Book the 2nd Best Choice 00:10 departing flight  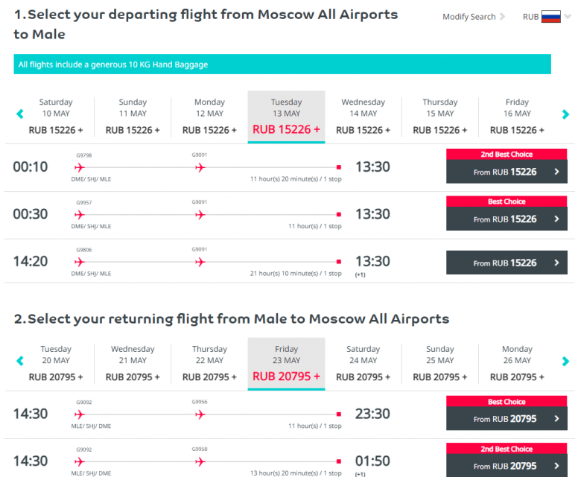click(x=507, y=172)
